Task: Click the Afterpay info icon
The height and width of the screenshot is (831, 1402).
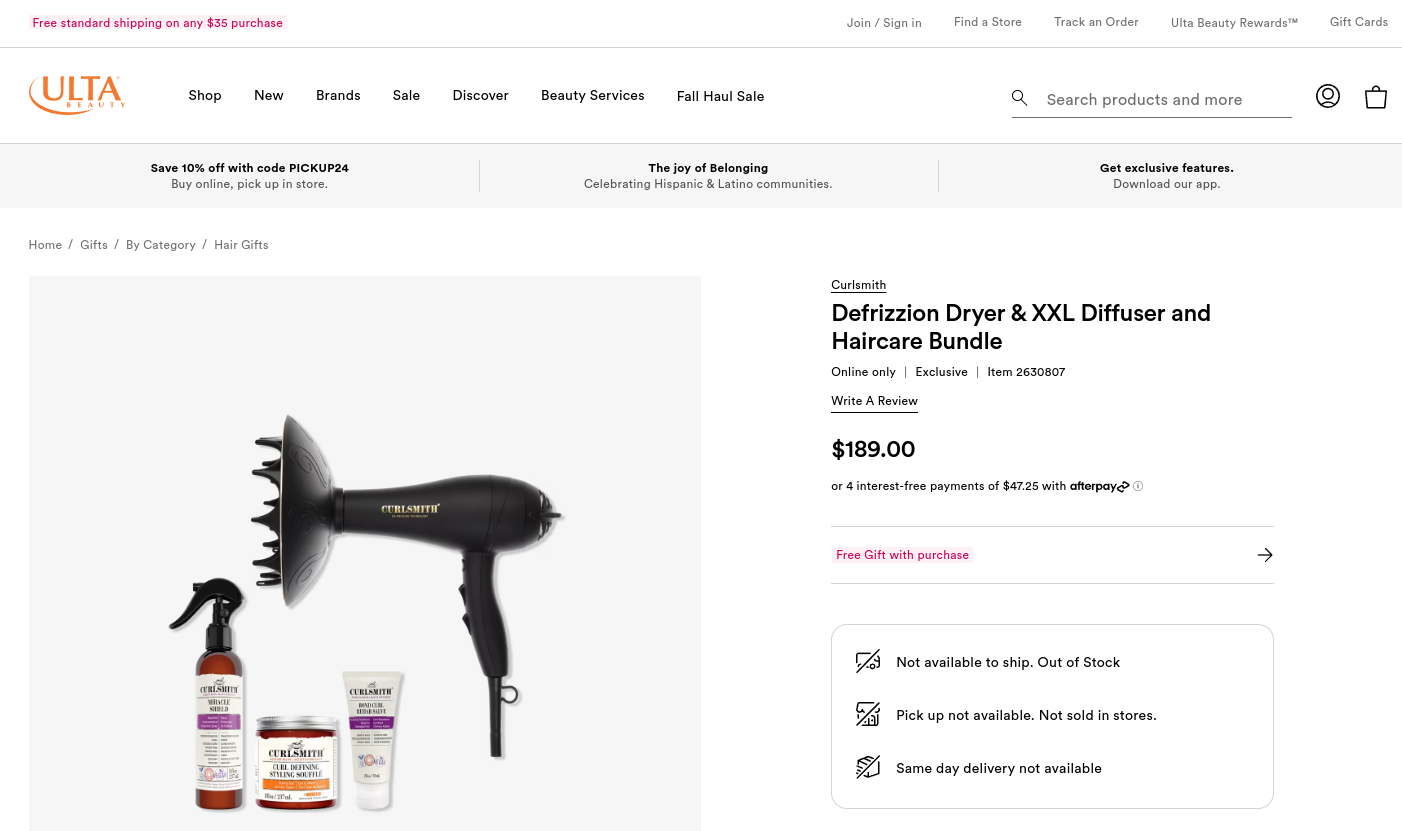Action: [x=1138, y=487]
